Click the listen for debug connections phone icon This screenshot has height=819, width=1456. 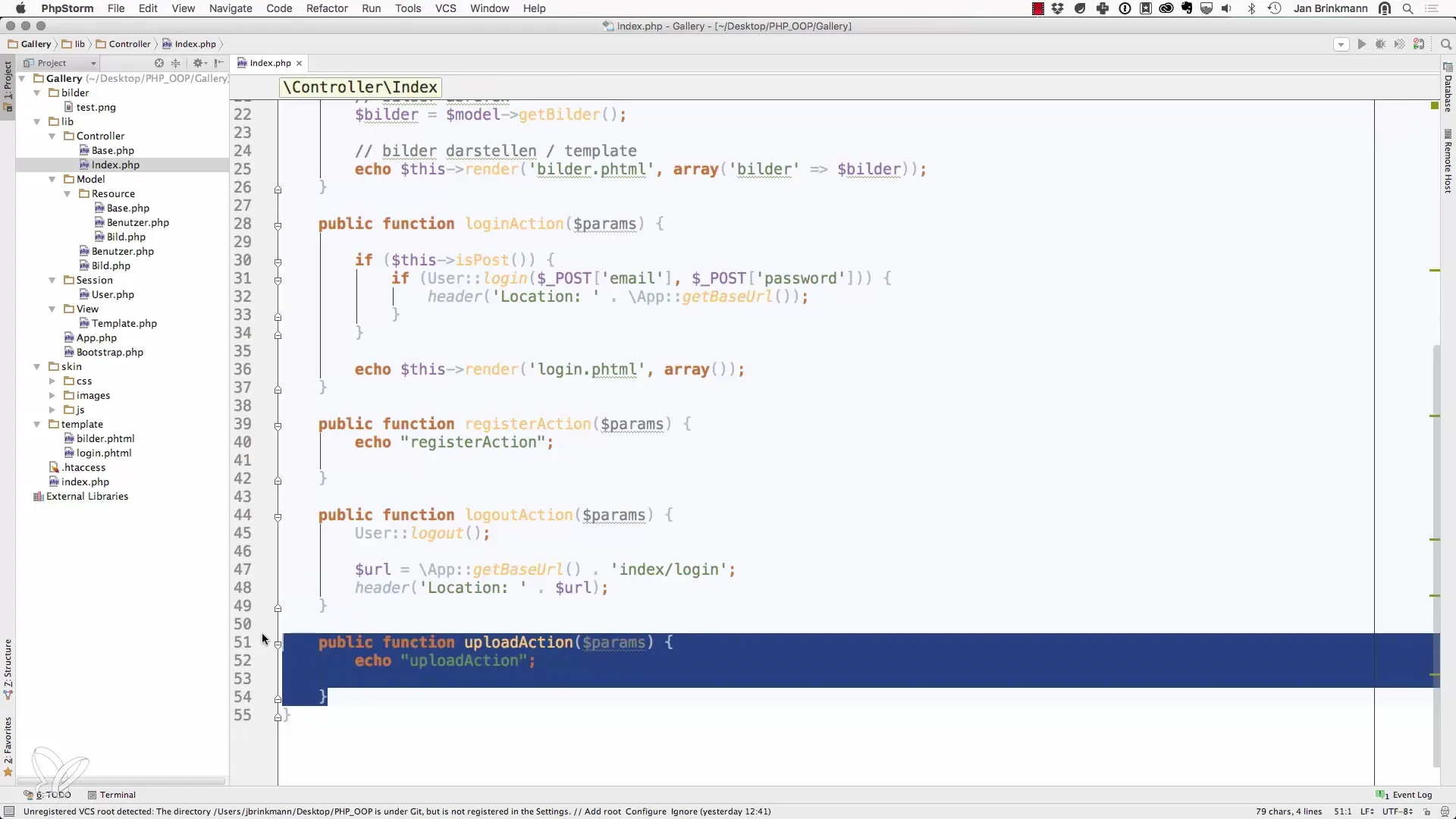(x=1419, y=44)
